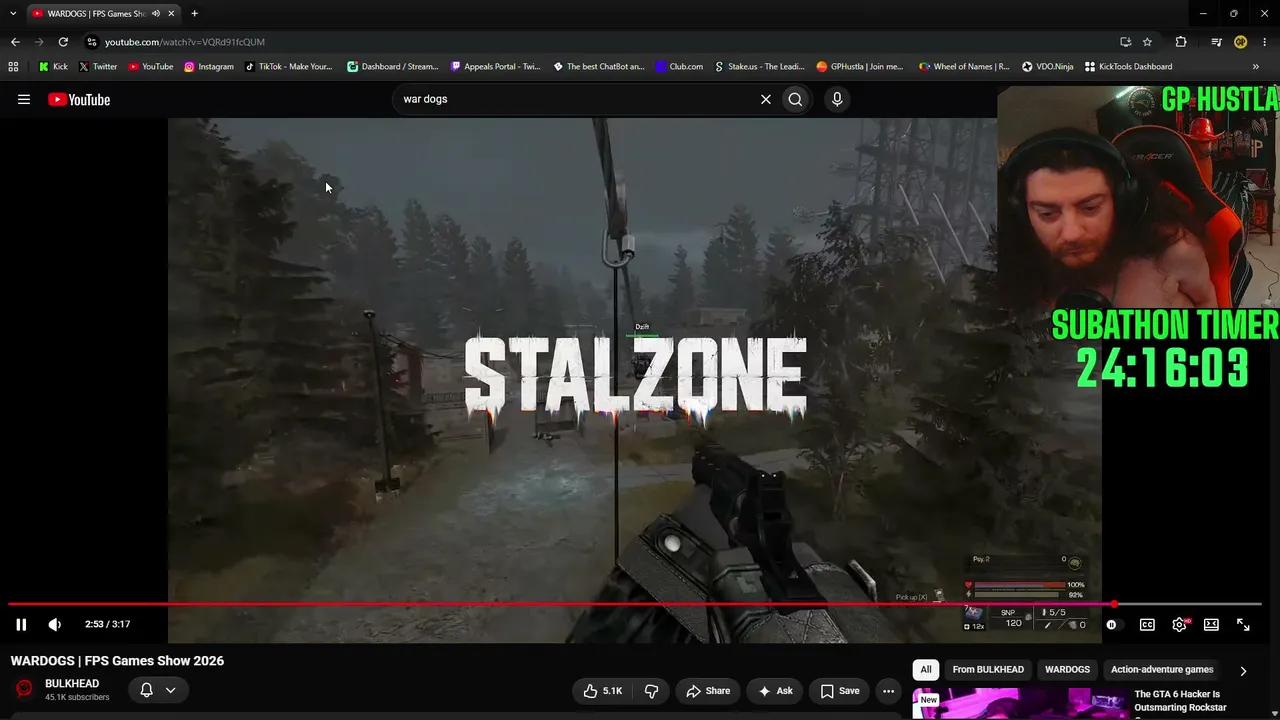Select the 'From BULKHEAD' filter chip
The height and width of the screenshot is (720, 1280).
coord(988,670)
